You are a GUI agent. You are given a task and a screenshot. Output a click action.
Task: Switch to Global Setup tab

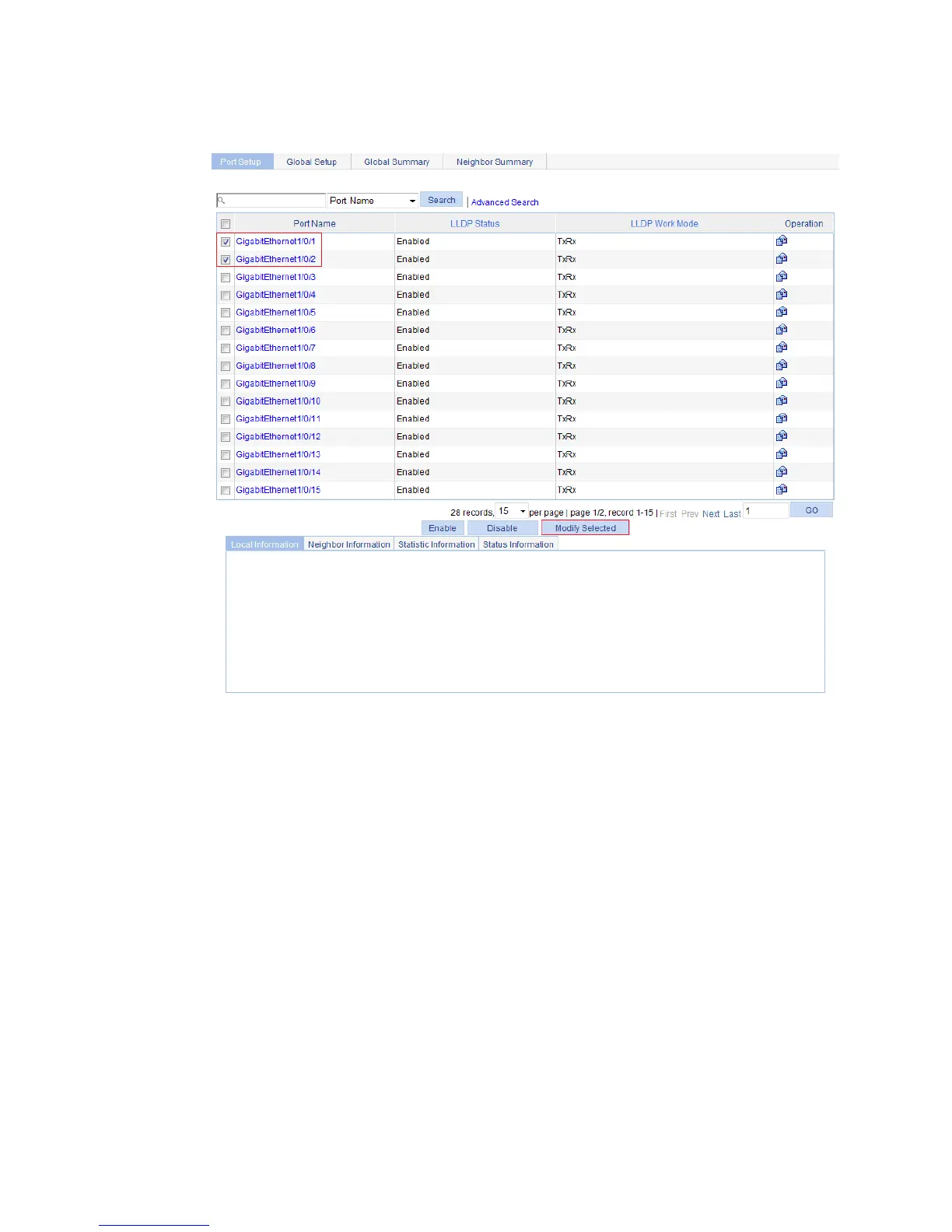[312, 162]
